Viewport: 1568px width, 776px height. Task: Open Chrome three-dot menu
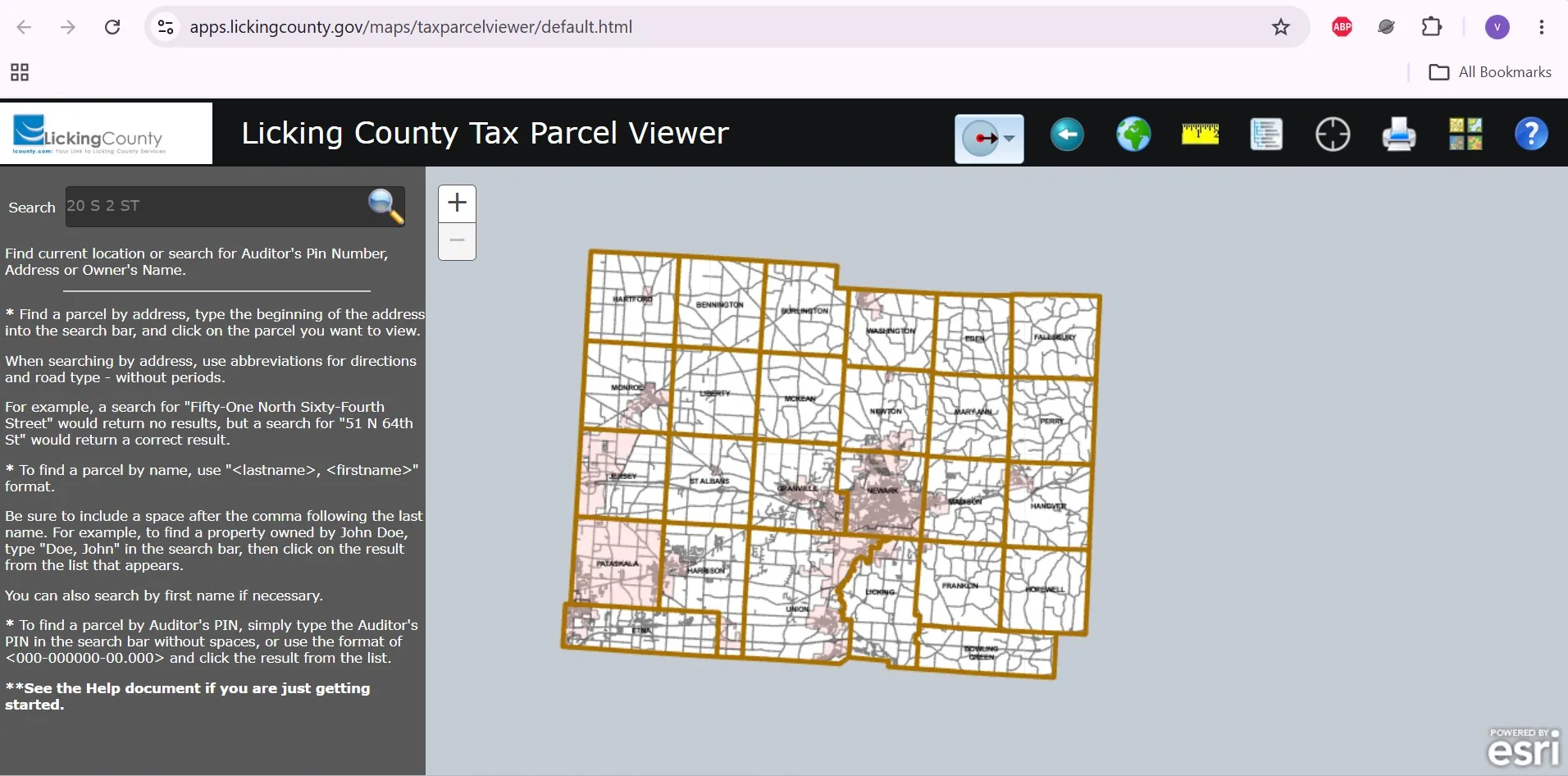pos(1542,27)
